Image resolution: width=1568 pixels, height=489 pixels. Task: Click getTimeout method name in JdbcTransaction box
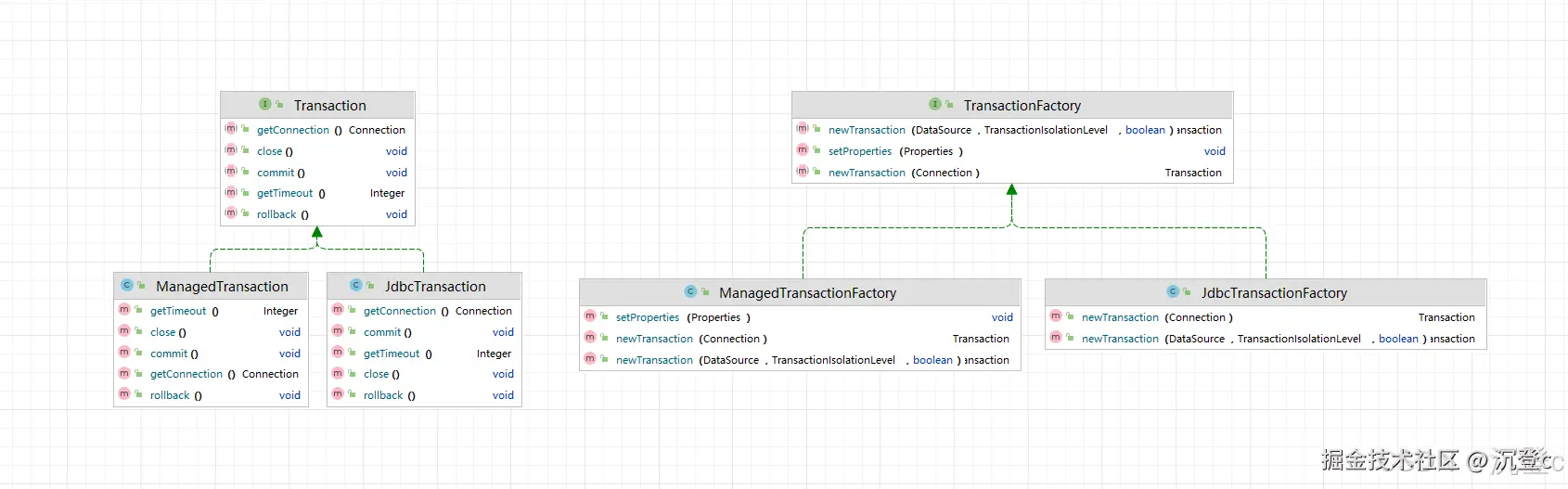point(392,354)
